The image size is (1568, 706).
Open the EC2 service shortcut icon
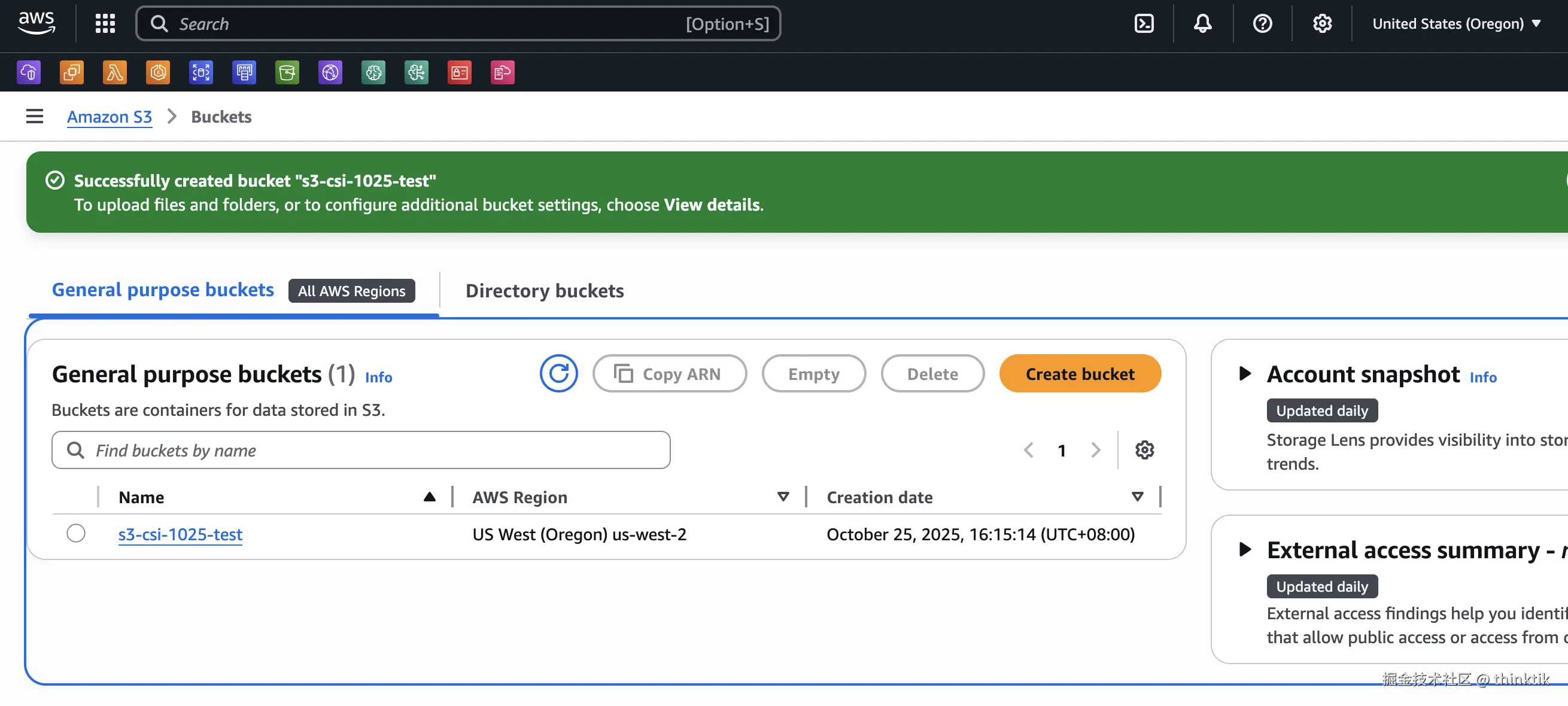click(71, 72)
